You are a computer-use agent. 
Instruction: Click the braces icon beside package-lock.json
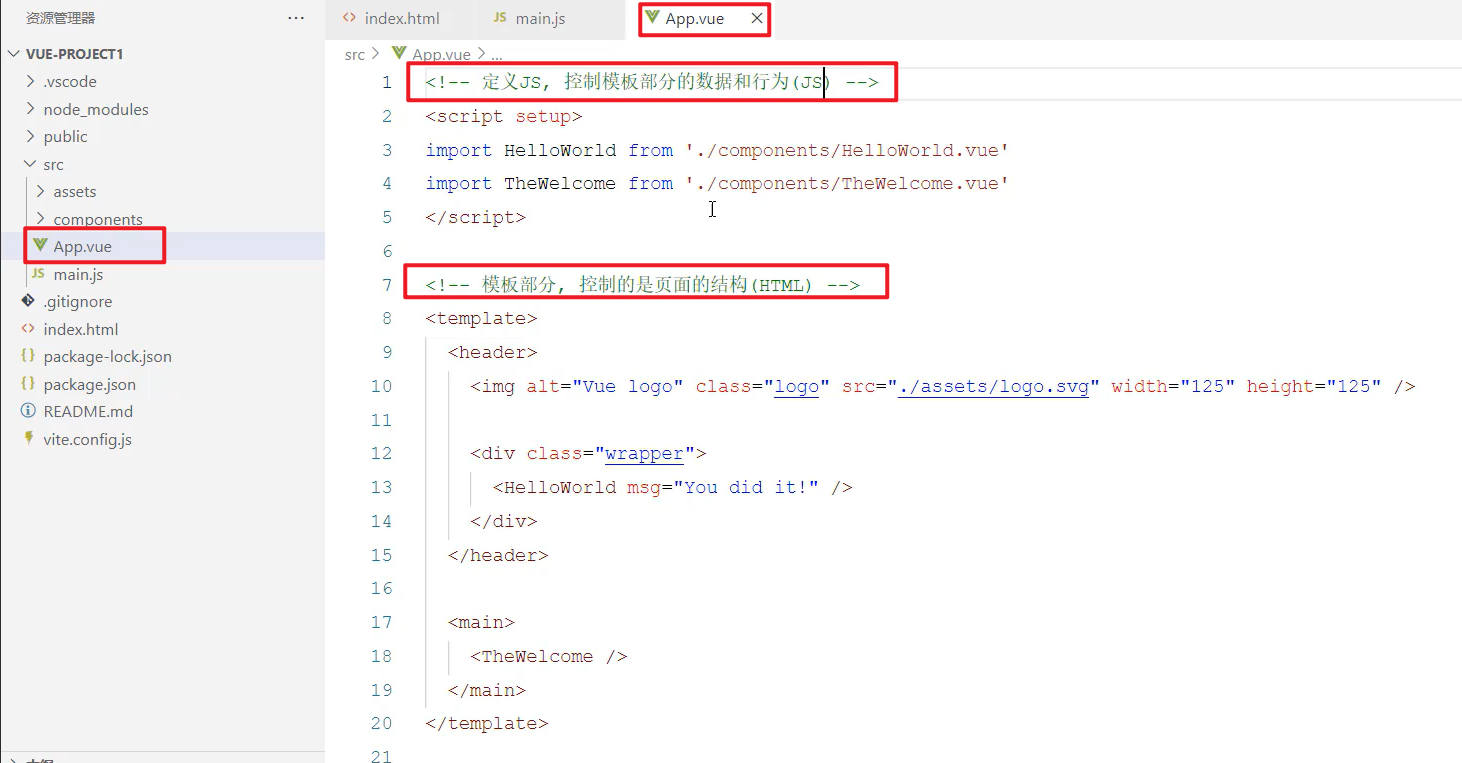[28, 356]
